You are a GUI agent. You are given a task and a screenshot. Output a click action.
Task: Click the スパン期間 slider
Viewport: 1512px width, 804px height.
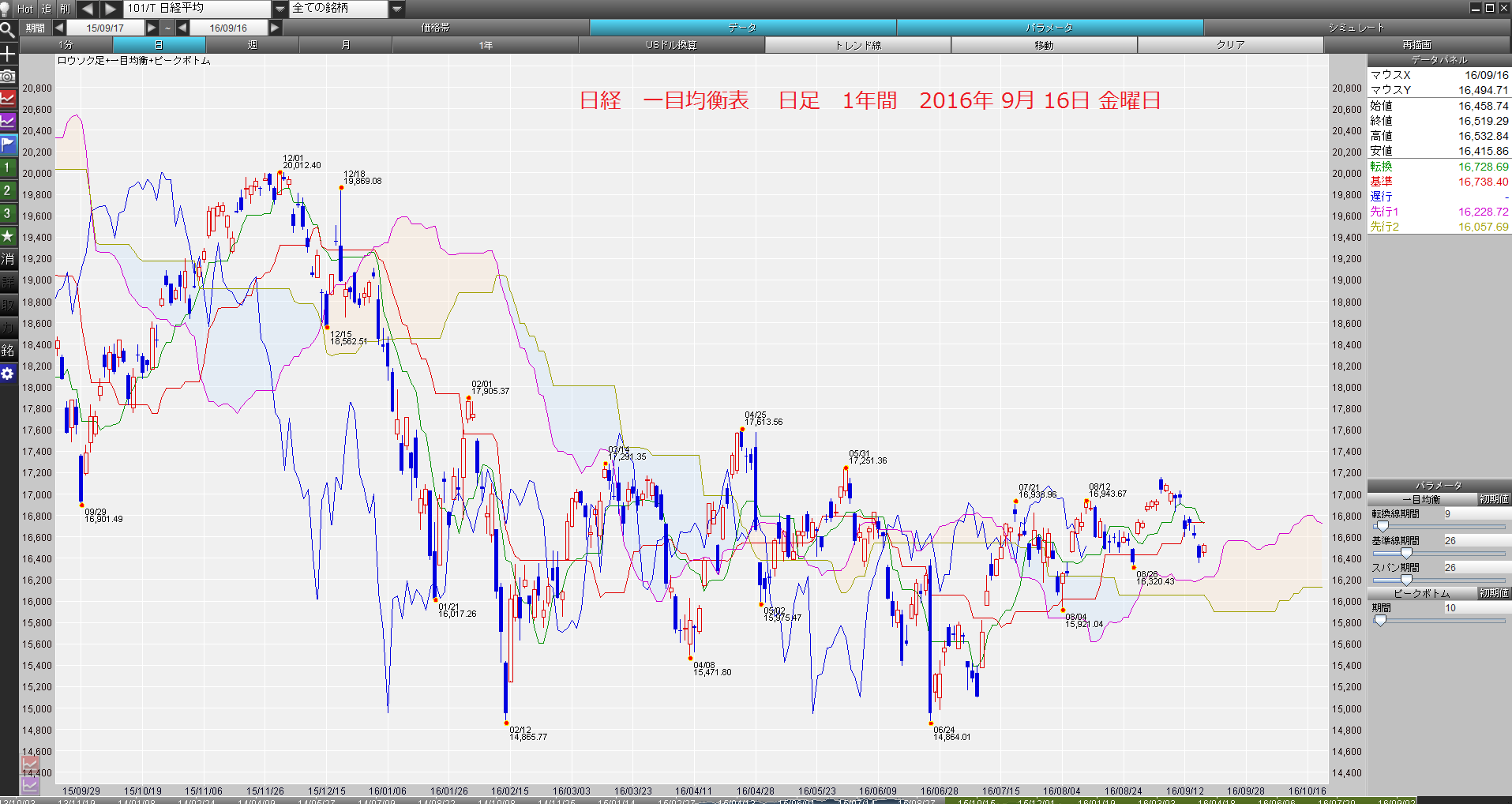pos(1439,580)
